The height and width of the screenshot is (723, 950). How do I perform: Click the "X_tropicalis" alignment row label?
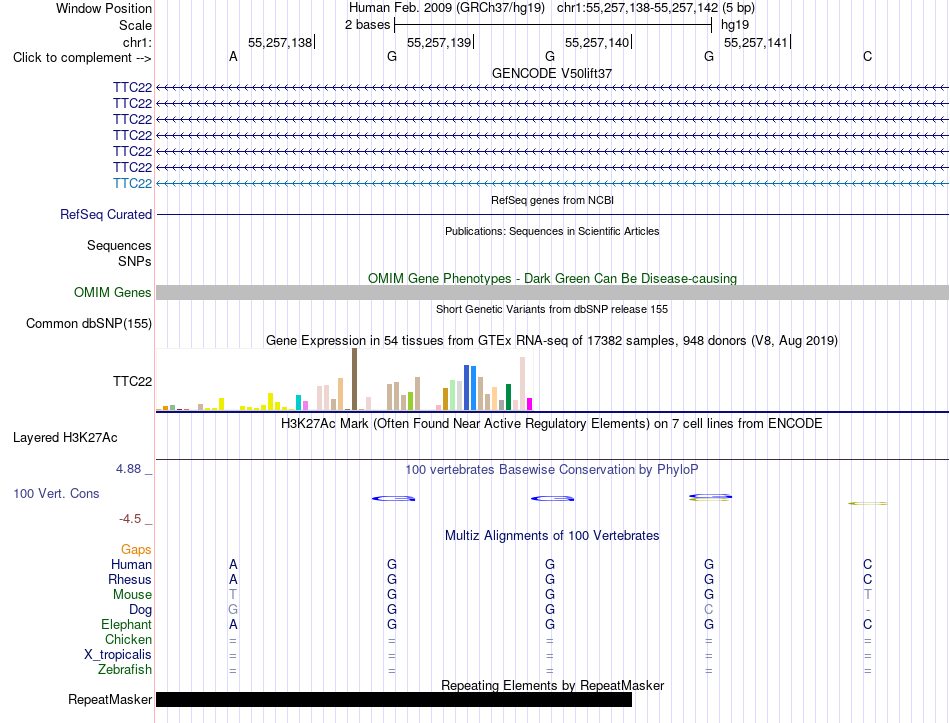(118, 655)
